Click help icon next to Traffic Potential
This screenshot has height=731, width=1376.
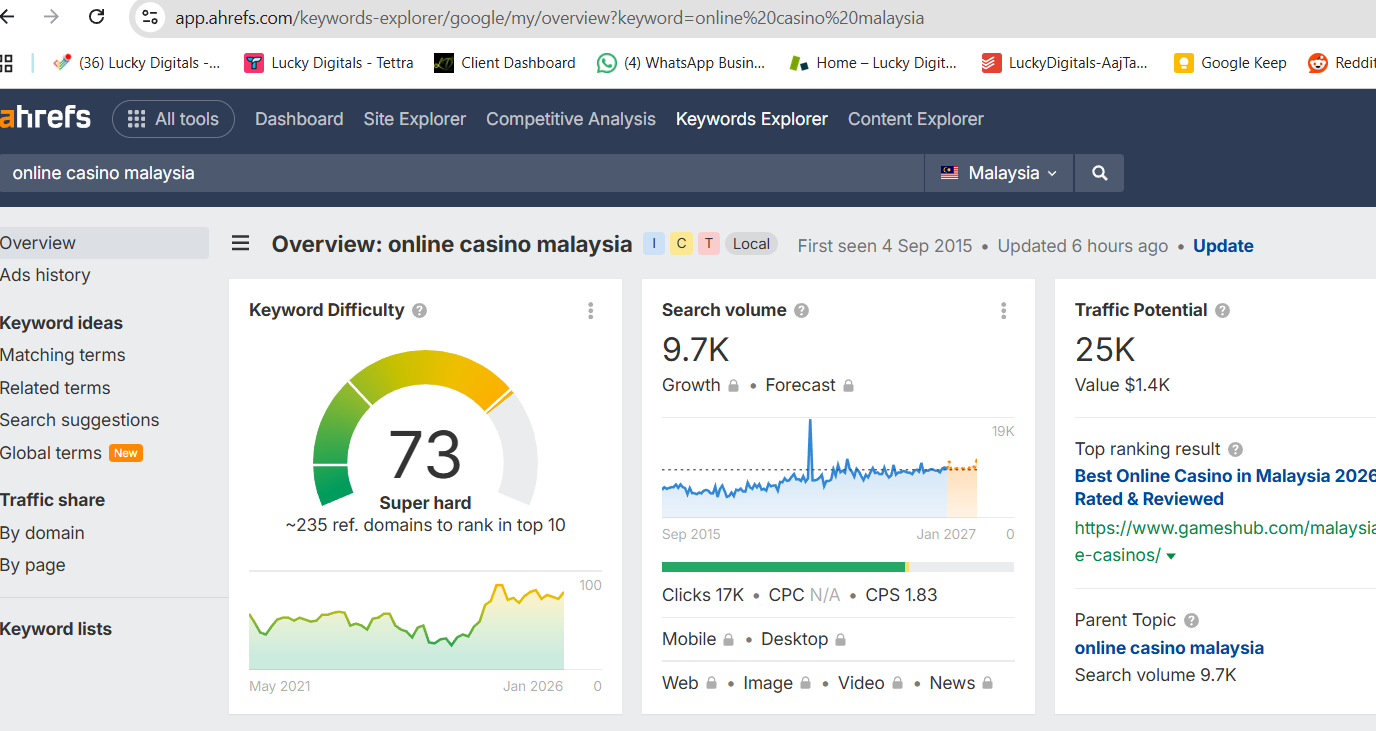1223,311
